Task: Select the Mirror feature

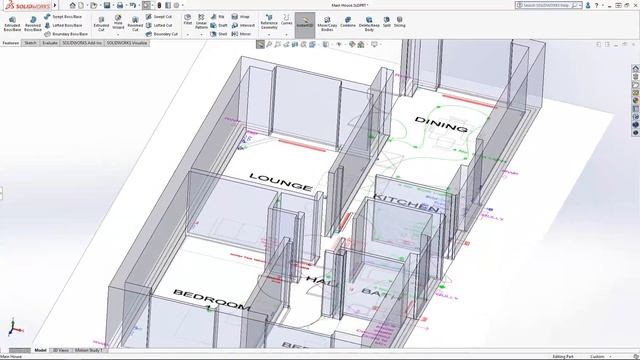Action: tap(241, 34)
